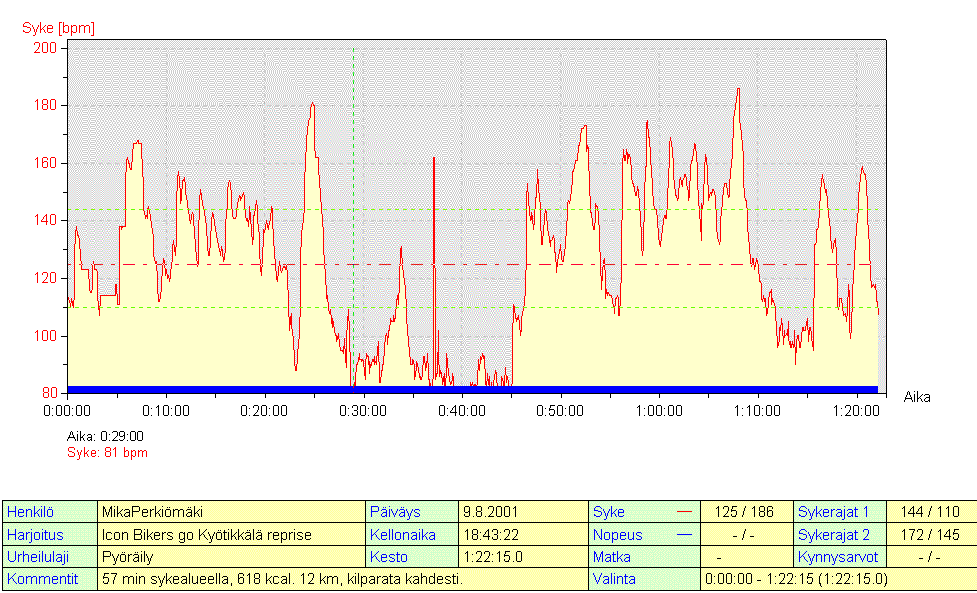Viewport: 977px width, 593px height.
Task: Click the Syke line legend dash
Action: tap(684, 512)
